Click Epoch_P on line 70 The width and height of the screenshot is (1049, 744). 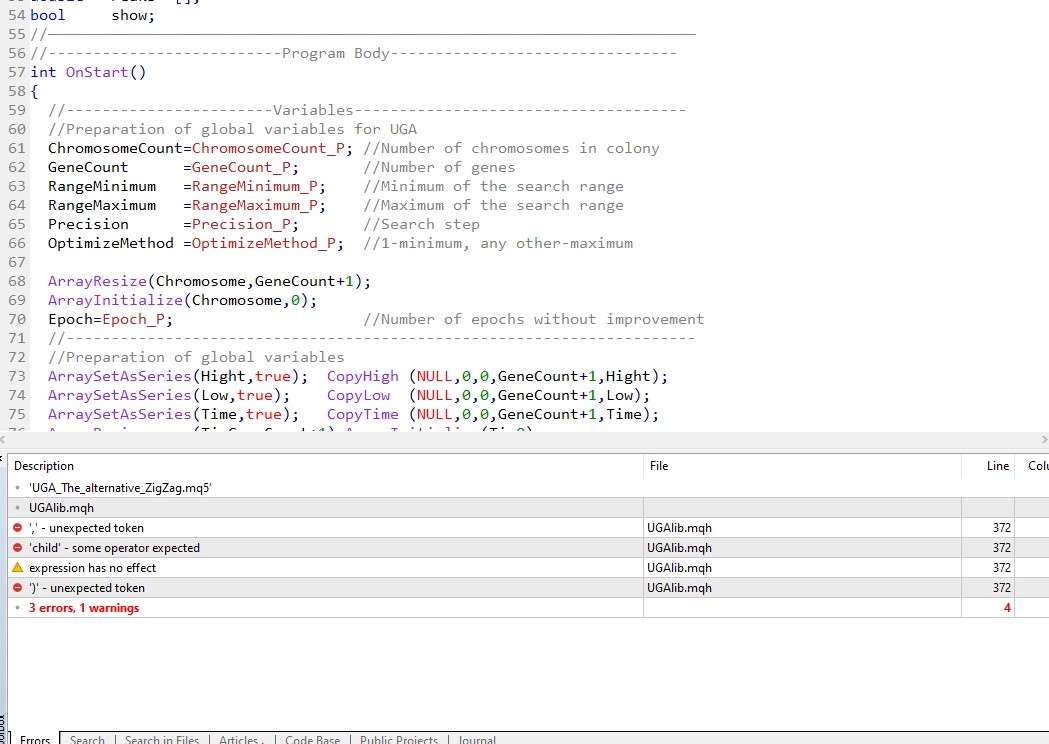133,320
